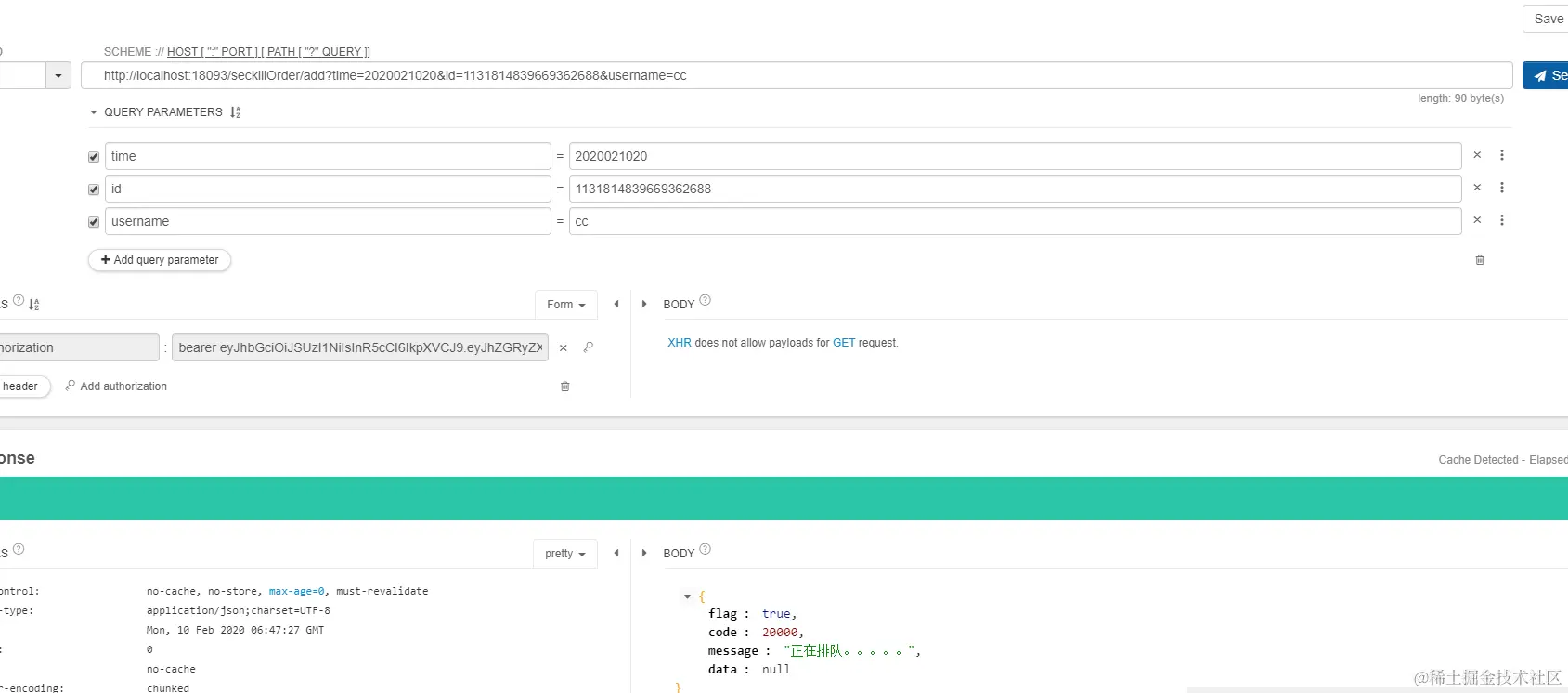Open the HTTP method dropdown
1568x693 pixels.
[x=58, y=75]
